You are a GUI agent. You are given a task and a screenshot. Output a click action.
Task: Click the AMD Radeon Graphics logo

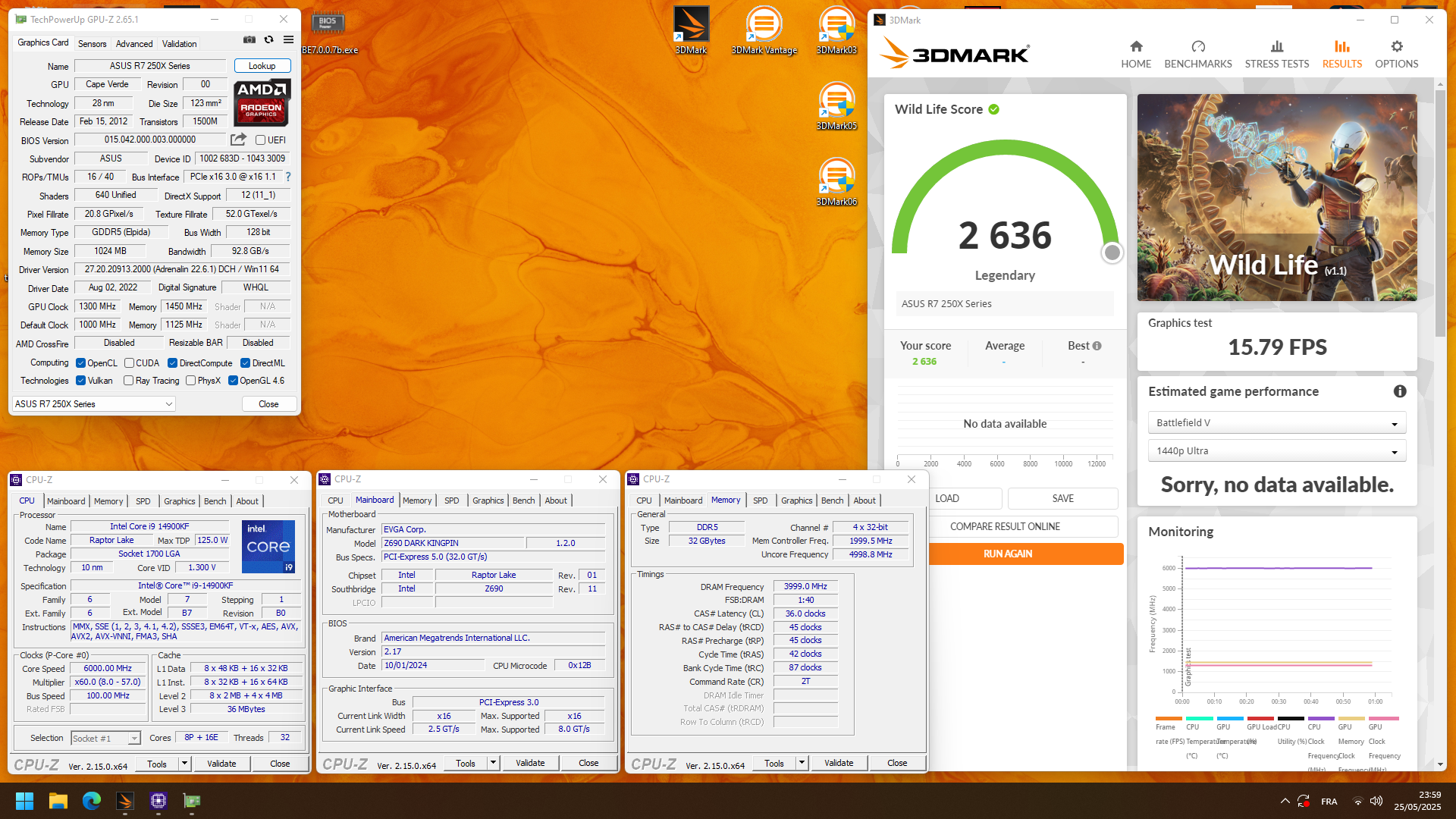pyautogui.click(x=261, y=102)
